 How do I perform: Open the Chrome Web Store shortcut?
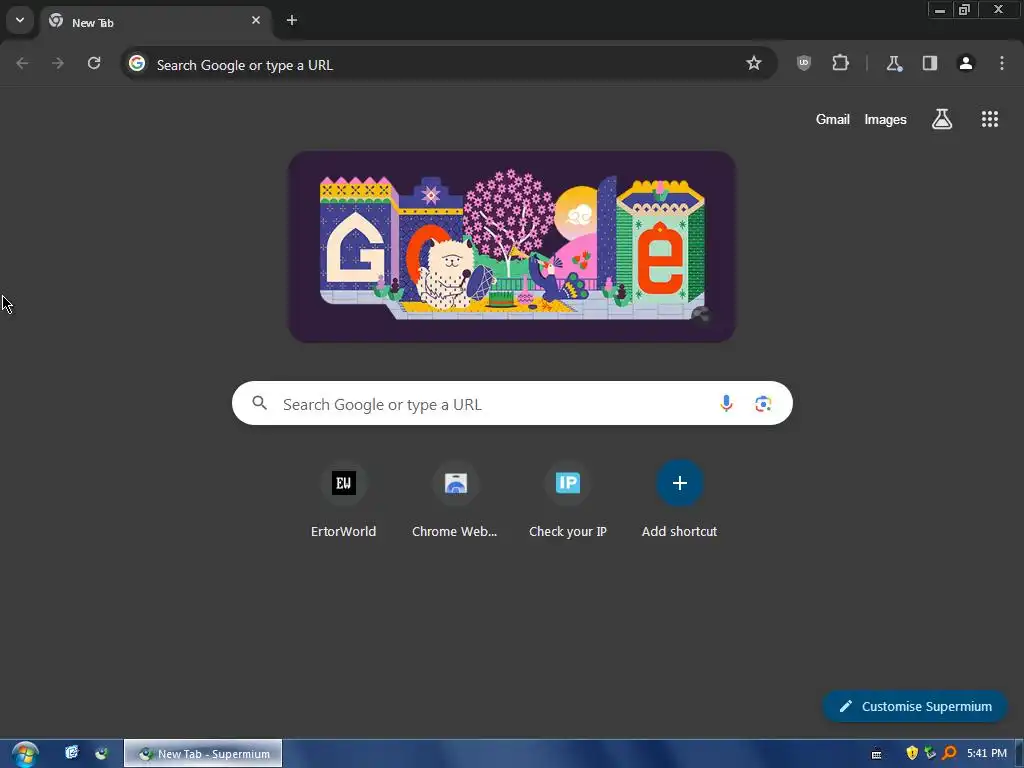(x=455, y=500)
